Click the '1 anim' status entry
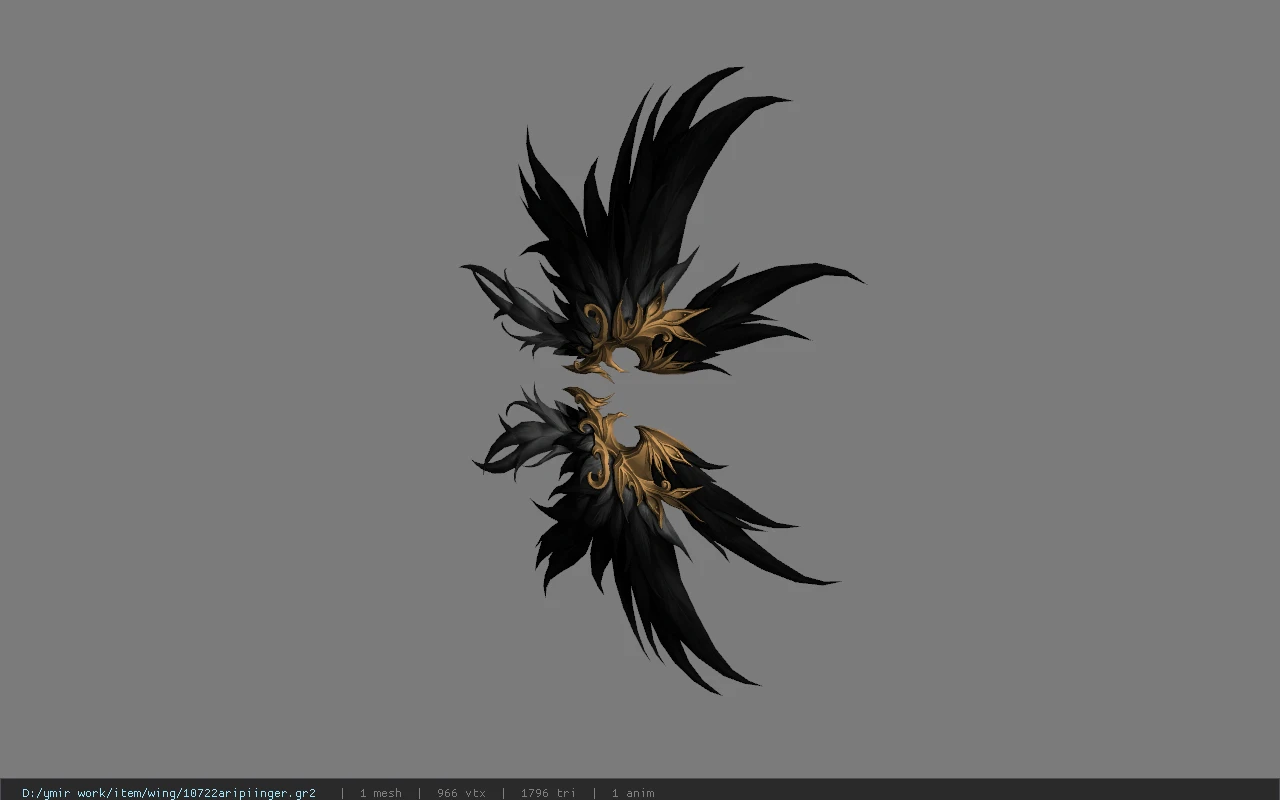This screenshot has width=1280, height=800. 633,793
